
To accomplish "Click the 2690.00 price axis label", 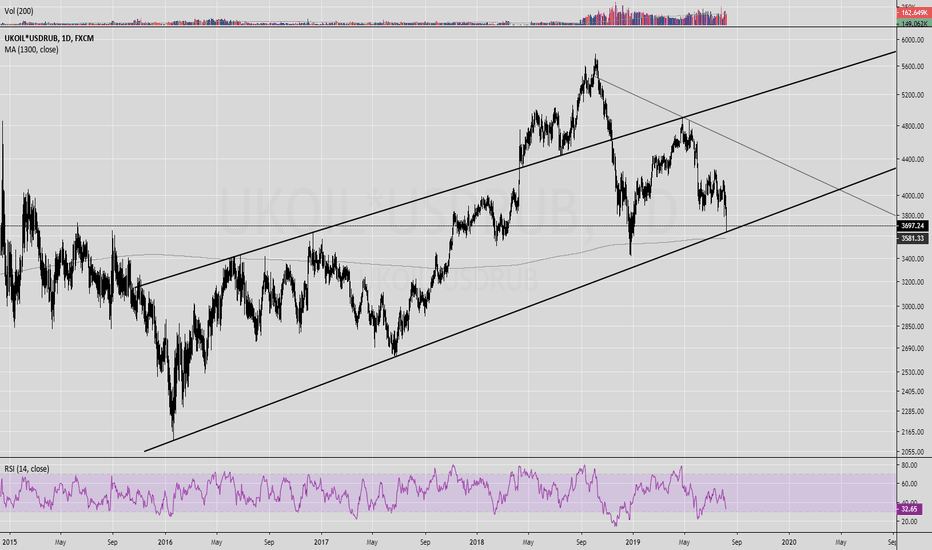I will pyautogui.click(x=912, y=348).
